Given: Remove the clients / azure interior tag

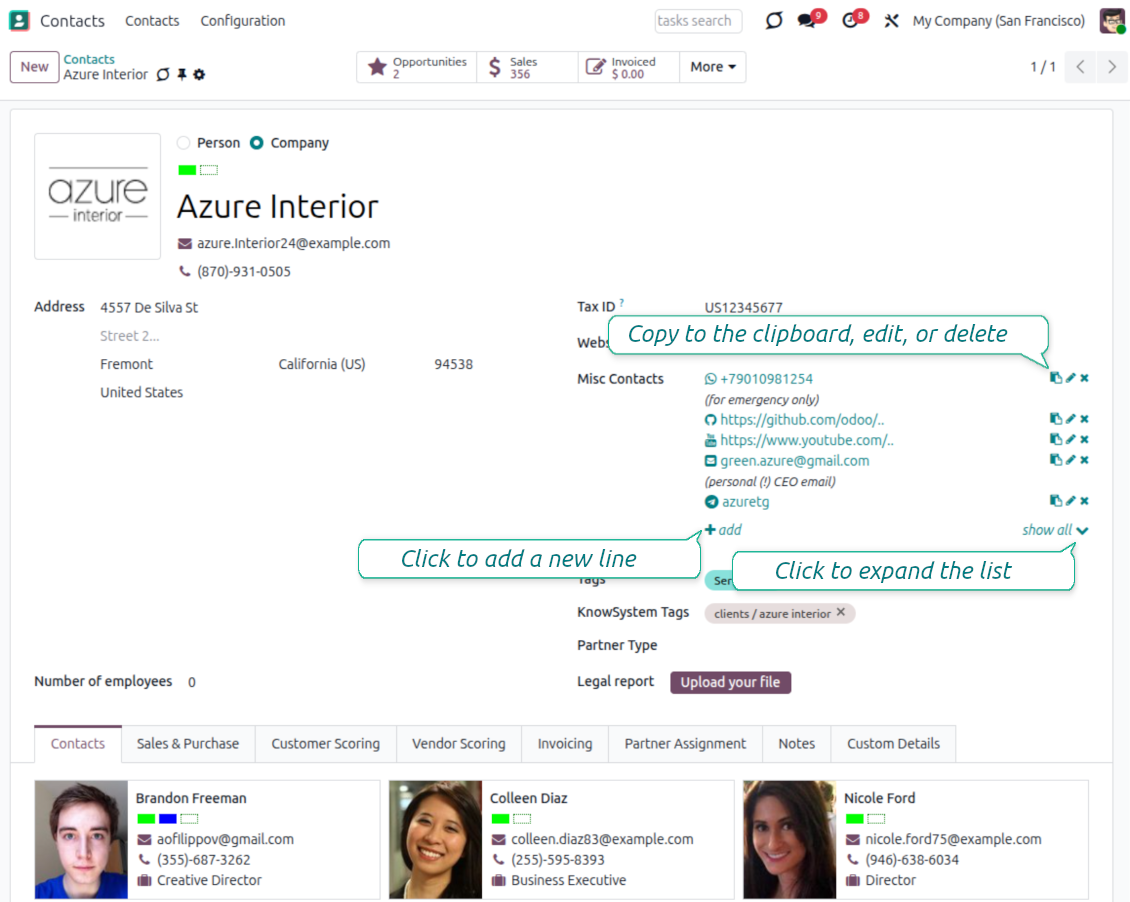Looking at the screenshot, I should point(840,613).
